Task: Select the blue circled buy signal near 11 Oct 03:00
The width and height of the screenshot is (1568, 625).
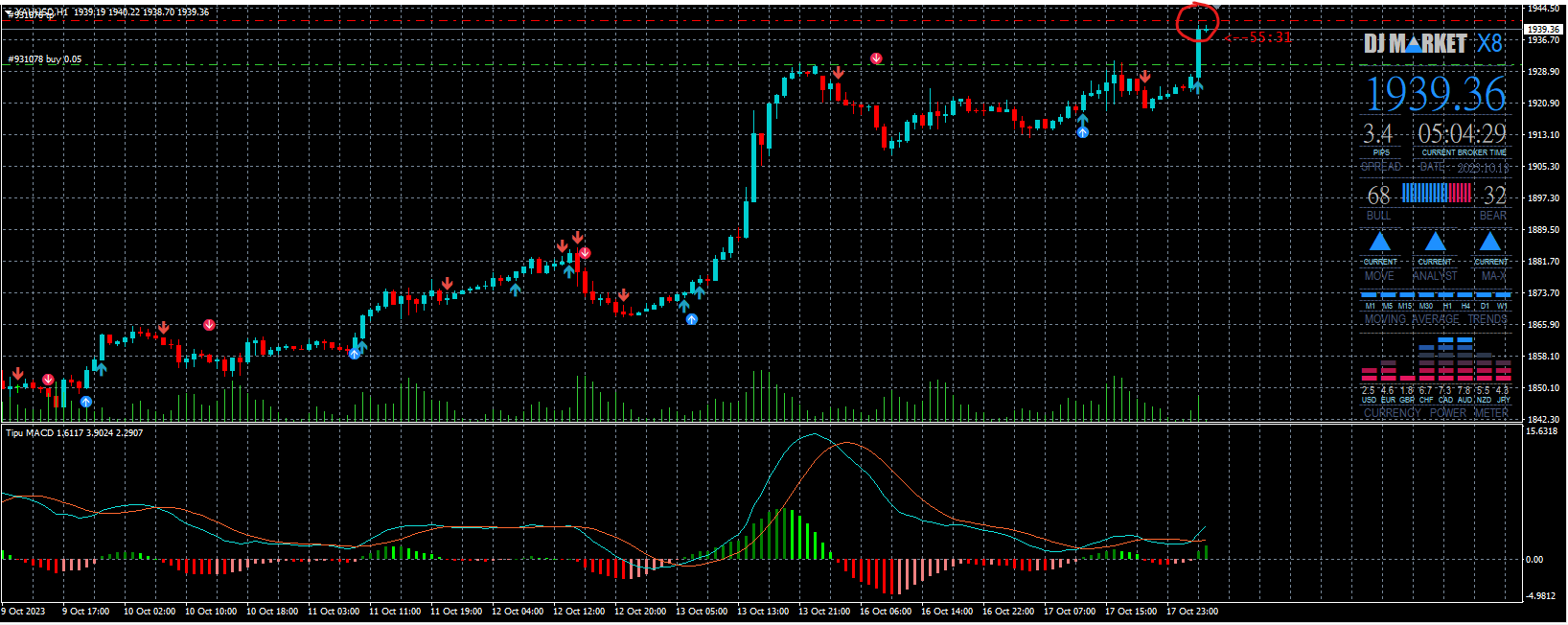Action: pyautogui.click(x=354, y=354)
